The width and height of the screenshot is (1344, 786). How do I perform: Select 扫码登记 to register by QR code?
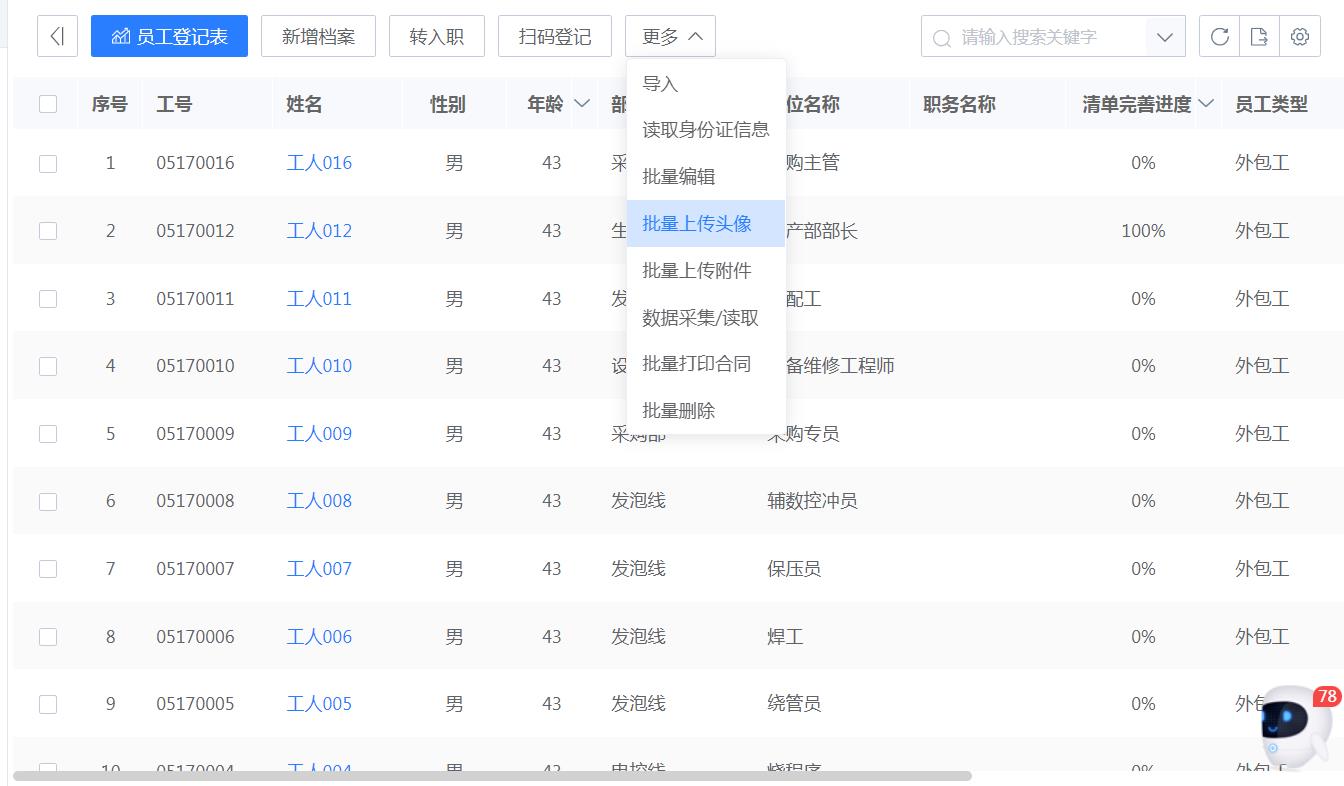tap(555, 36)
